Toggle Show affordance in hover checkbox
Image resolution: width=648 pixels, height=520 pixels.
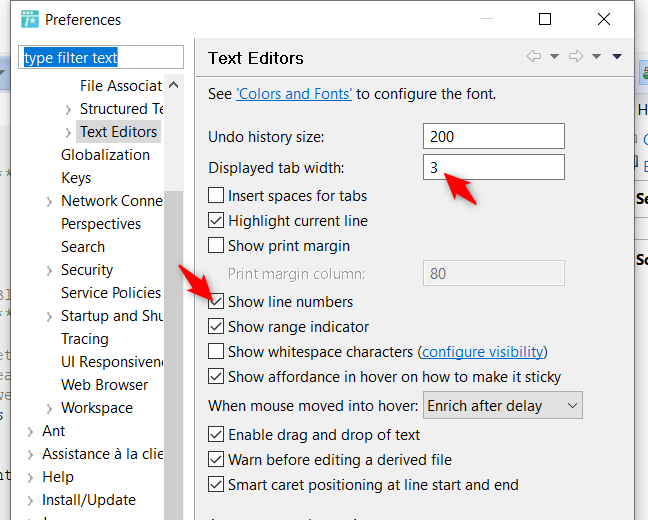[216, 377]
